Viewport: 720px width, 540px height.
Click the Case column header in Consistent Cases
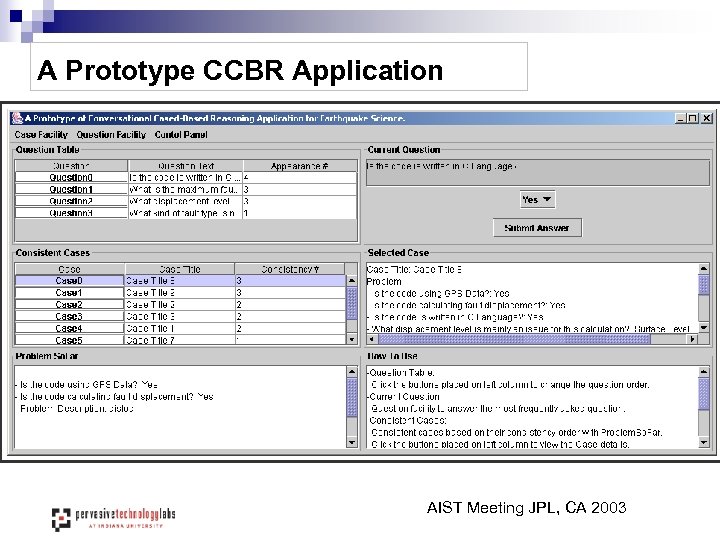click(69, 269)
